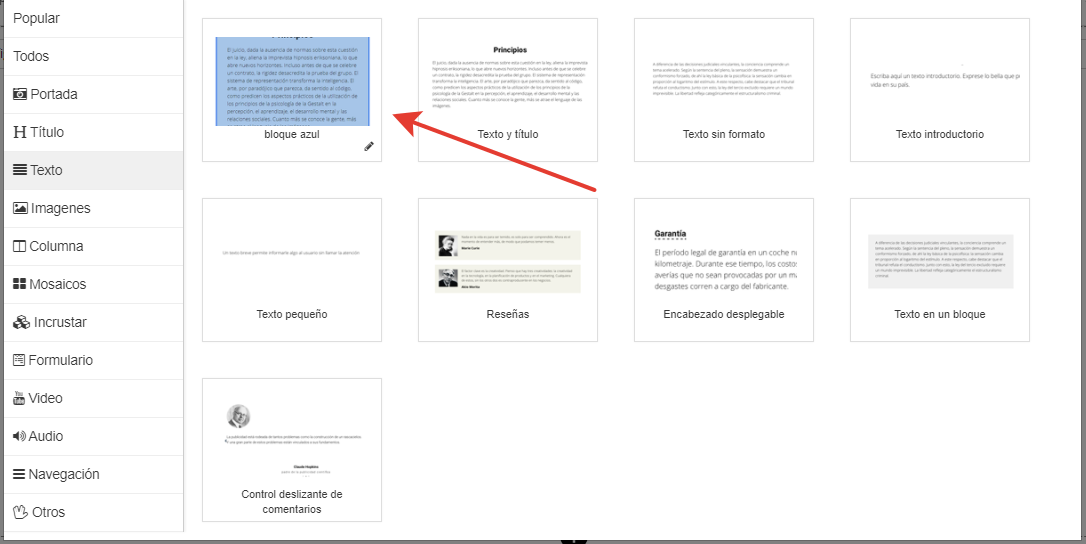The image size is (1086, 544).
Task: Click the Formulario form icon
Action: 19,360
